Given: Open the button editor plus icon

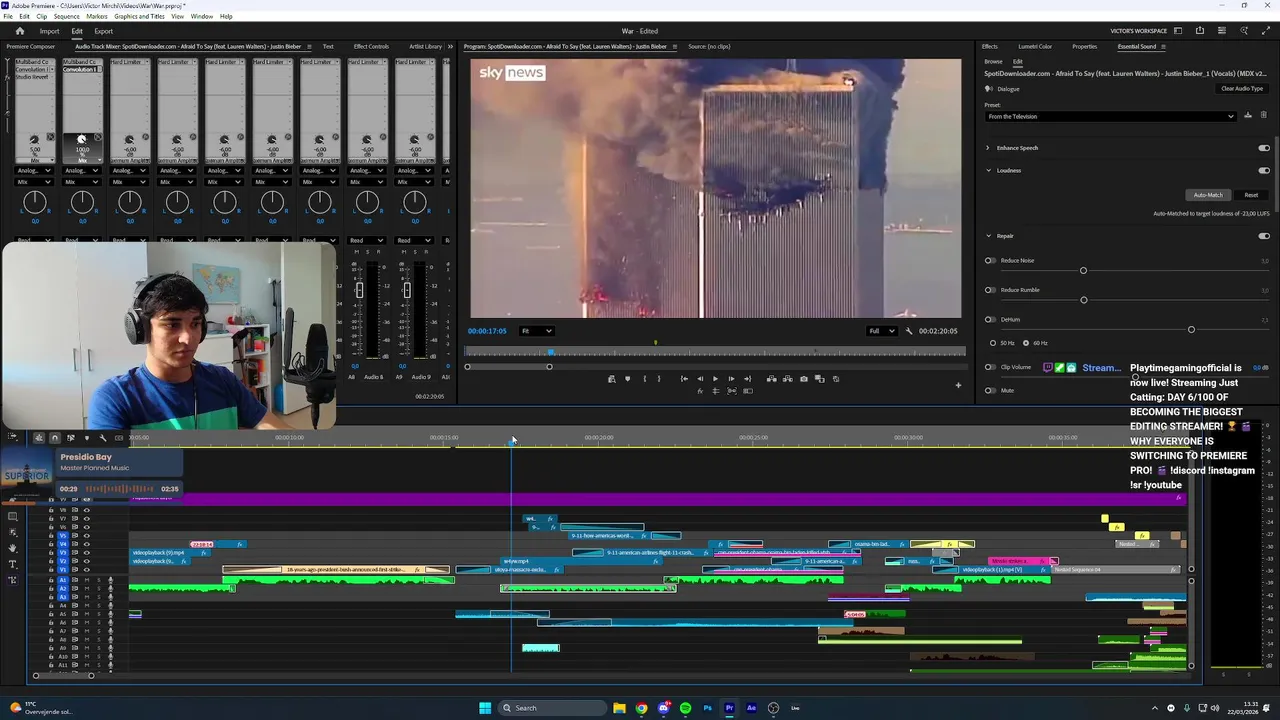Looking at the screenshot, I should coord(958,385).
